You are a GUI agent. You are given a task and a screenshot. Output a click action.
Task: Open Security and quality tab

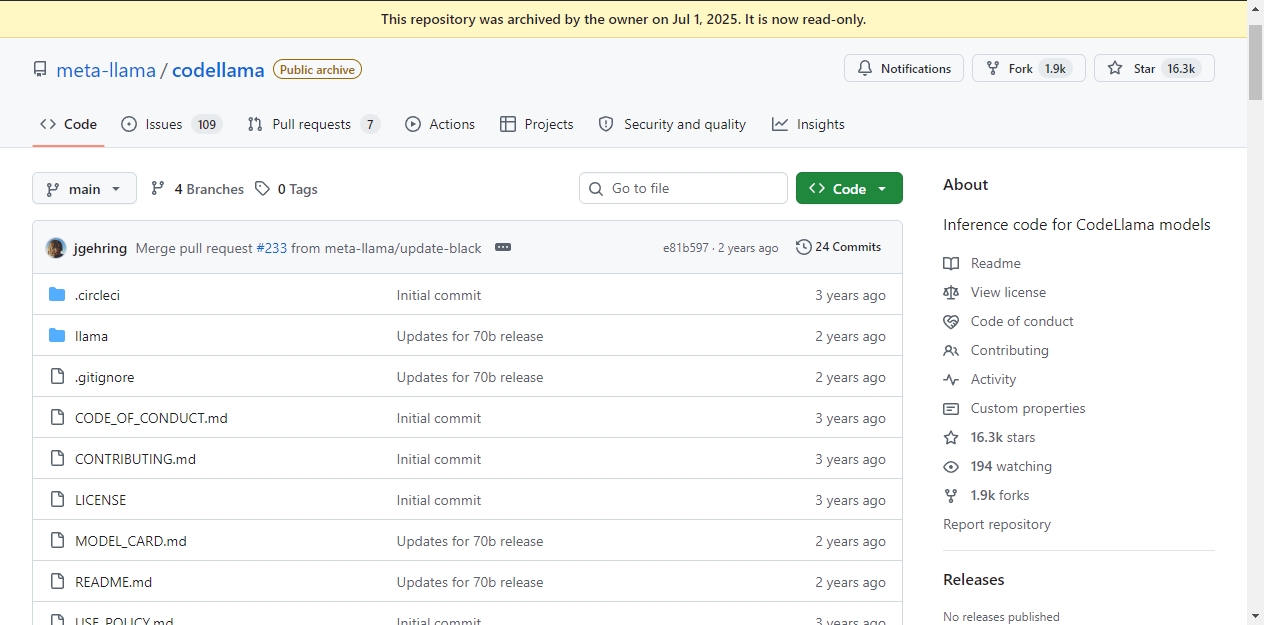(672, 124)
